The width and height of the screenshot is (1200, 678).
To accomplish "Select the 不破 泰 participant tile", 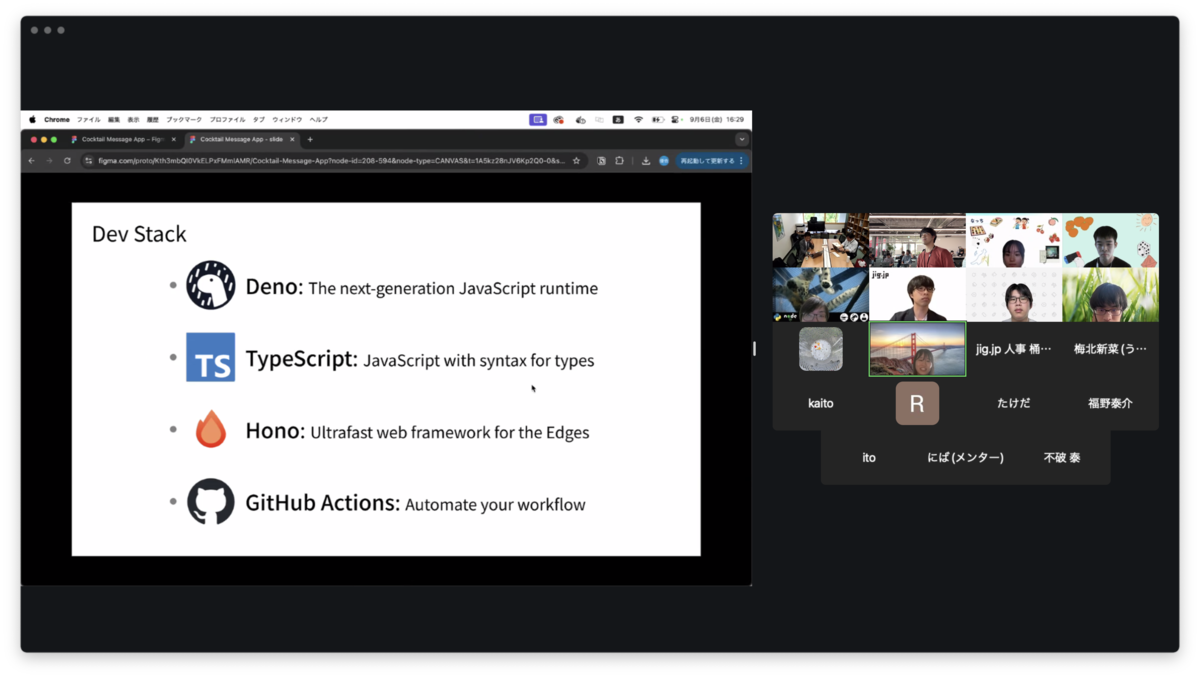I will point(1062,457).
